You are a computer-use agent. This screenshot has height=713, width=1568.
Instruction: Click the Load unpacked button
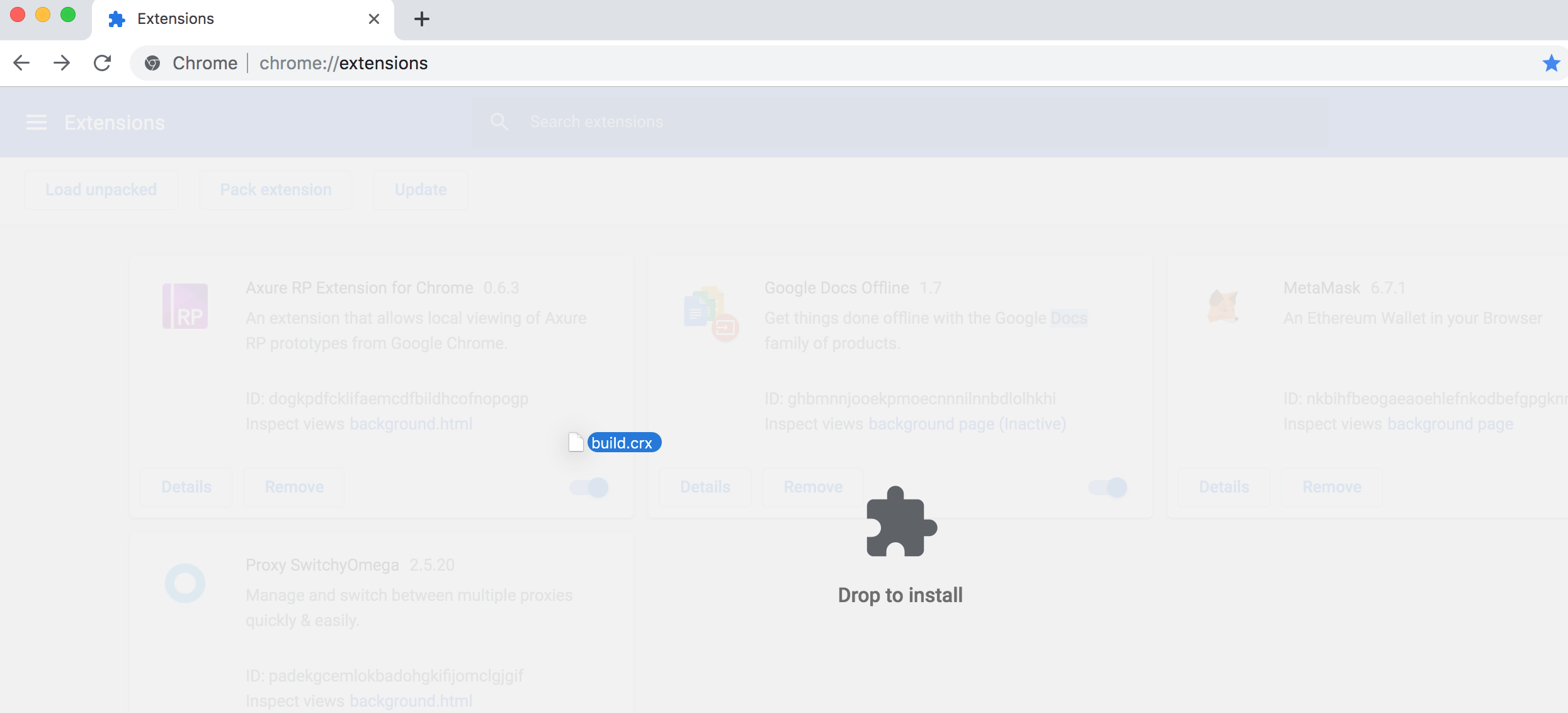(x=101, y=190)
